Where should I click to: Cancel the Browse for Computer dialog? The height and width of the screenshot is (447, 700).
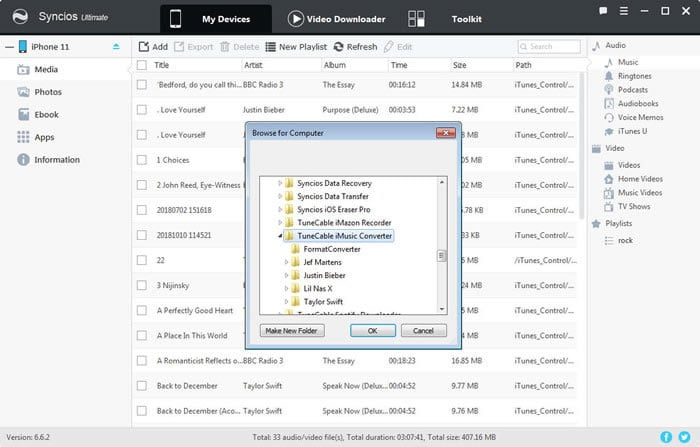[423, 330]
